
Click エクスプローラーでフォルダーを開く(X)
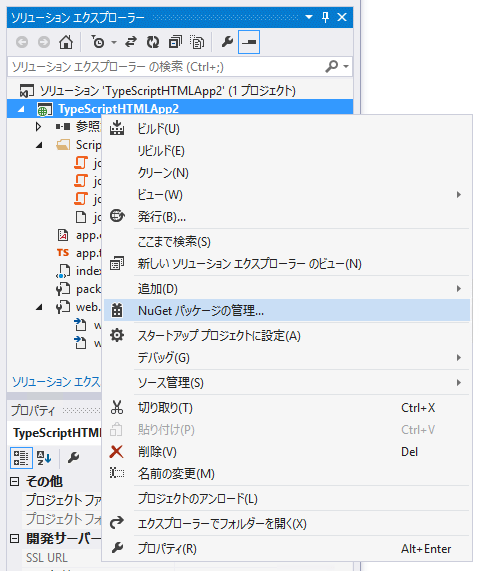pyautogui.click(x=287, y=524)
